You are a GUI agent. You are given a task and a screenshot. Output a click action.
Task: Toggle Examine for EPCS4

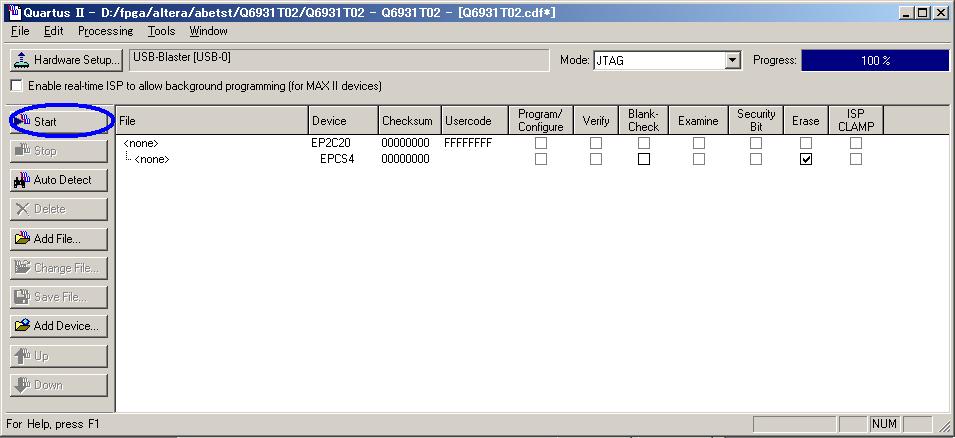(x=699, y=159)
